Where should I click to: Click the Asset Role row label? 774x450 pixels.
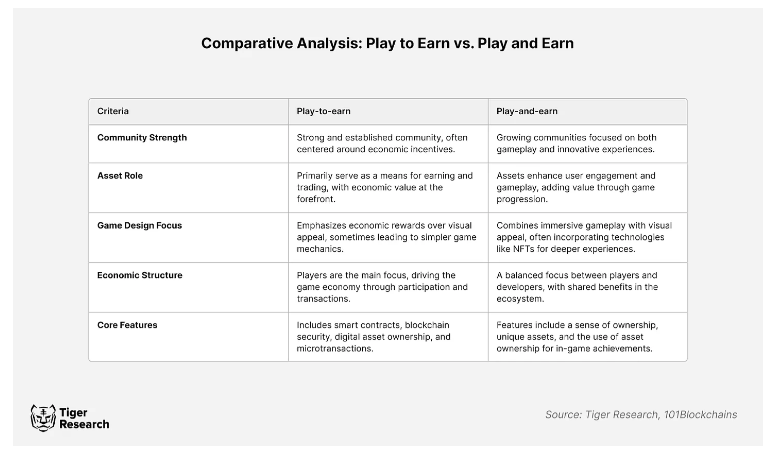120,176
